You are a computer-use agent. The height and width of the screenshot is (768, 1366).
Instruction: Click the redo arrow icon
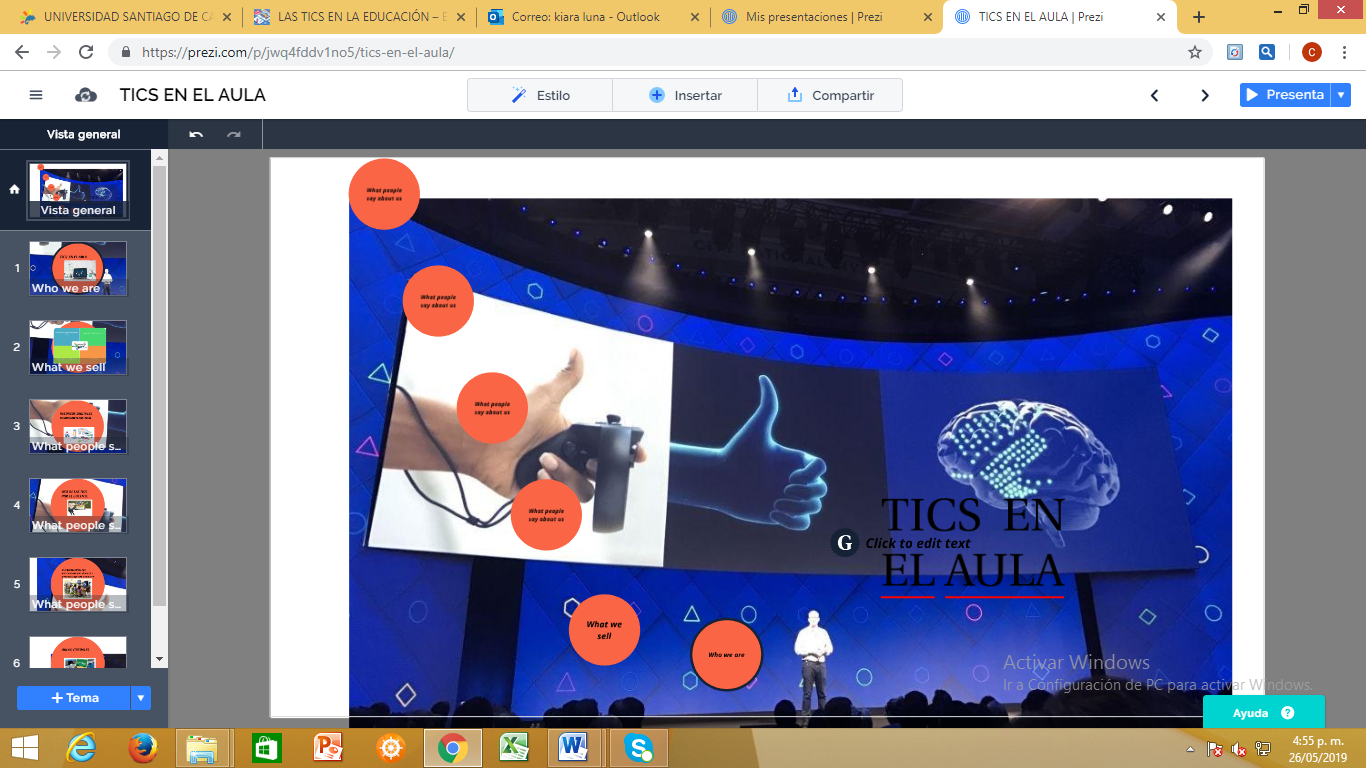pyautogui.click(x=234, y=134)
